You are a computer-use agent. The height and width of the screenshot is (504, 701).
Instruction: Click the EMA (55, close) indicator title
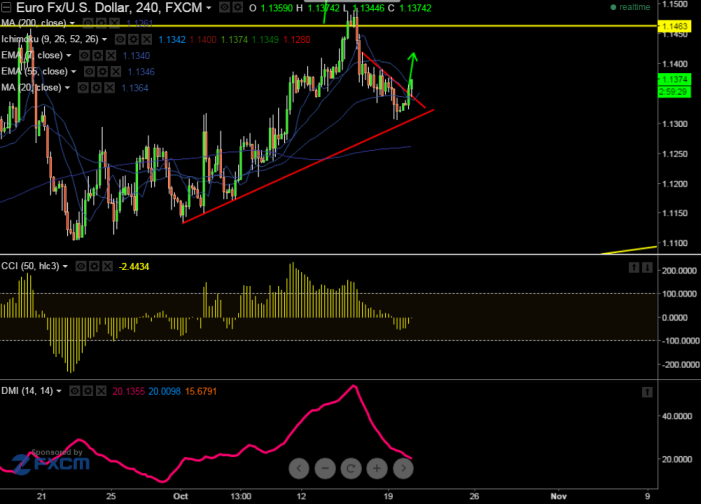pos(34,72)
